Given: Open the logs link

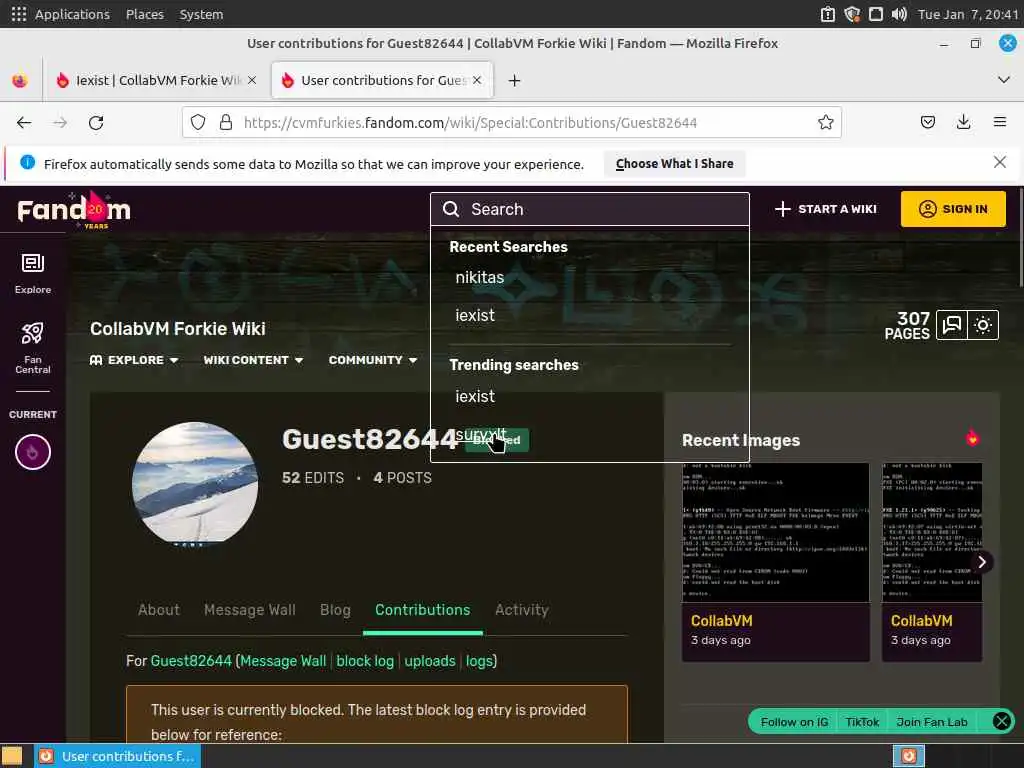Looking at the screenshot, I should [479, 661].
